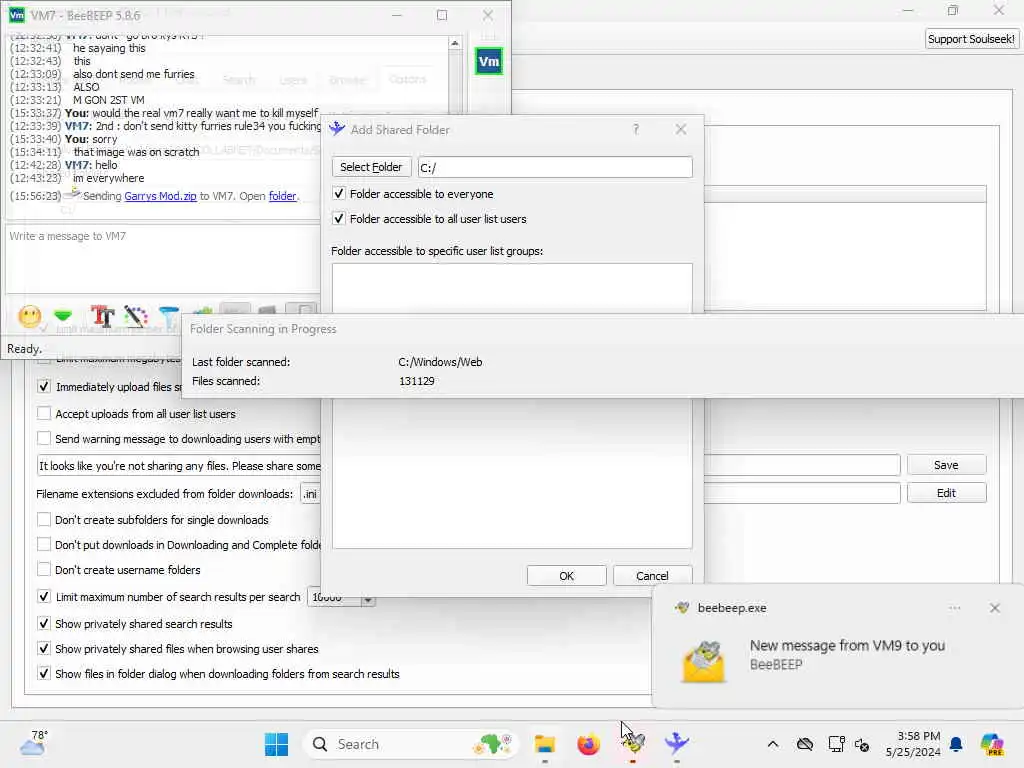Image resolution: width=1024 pixels, height=768 pixels.
Task: Click Edit button for excluded extensions
Action: click(x=946, y=493)
